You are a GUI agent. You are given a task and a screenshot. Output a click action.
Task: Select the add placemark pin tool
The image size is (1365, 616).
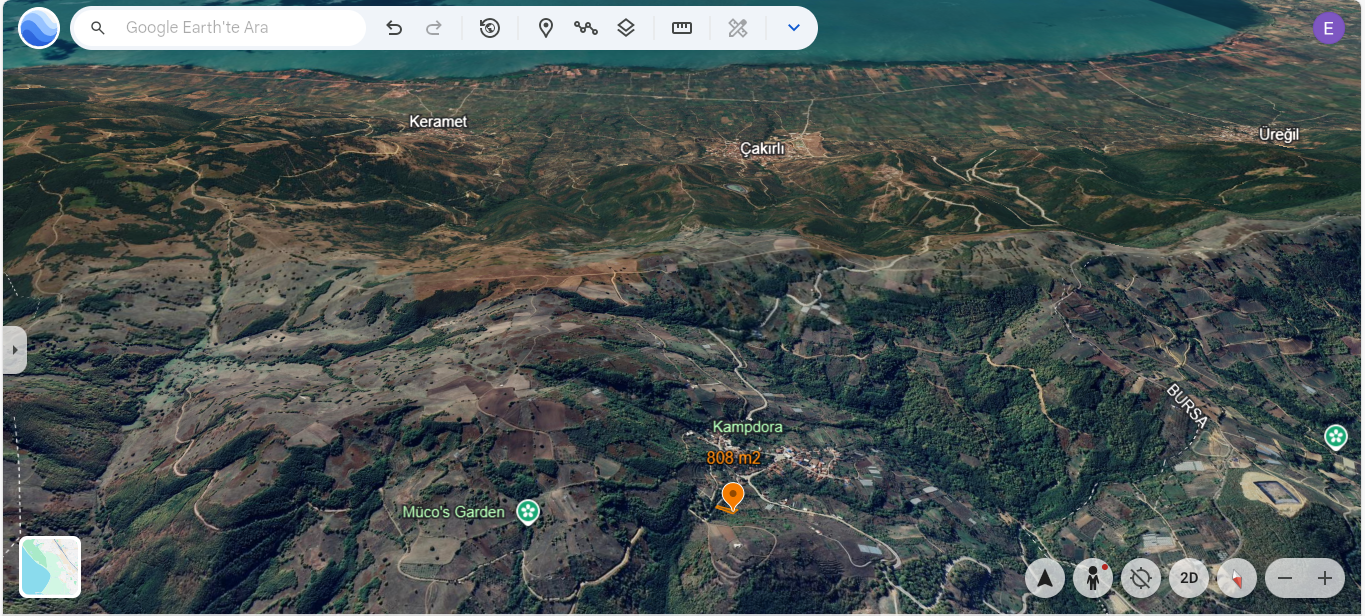point(546,28)
